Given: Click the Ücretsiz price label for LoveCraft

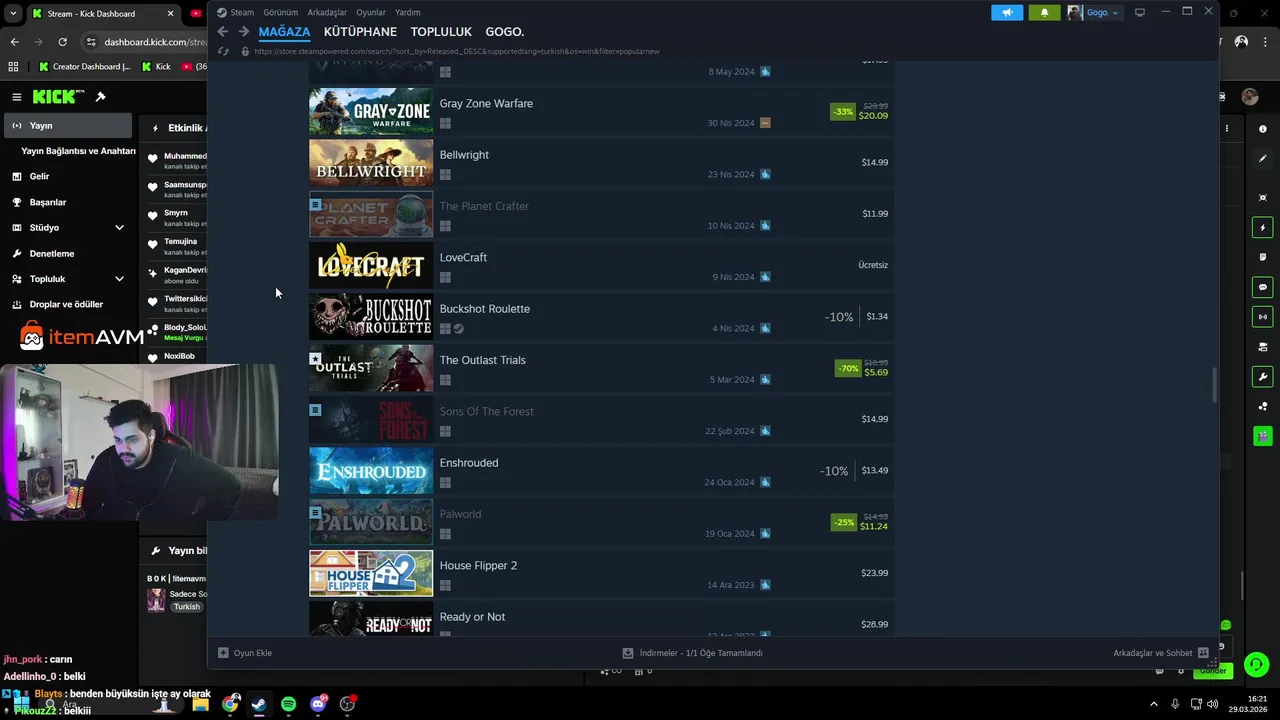Looking at the screenshot, I should [x=873, y=265].
